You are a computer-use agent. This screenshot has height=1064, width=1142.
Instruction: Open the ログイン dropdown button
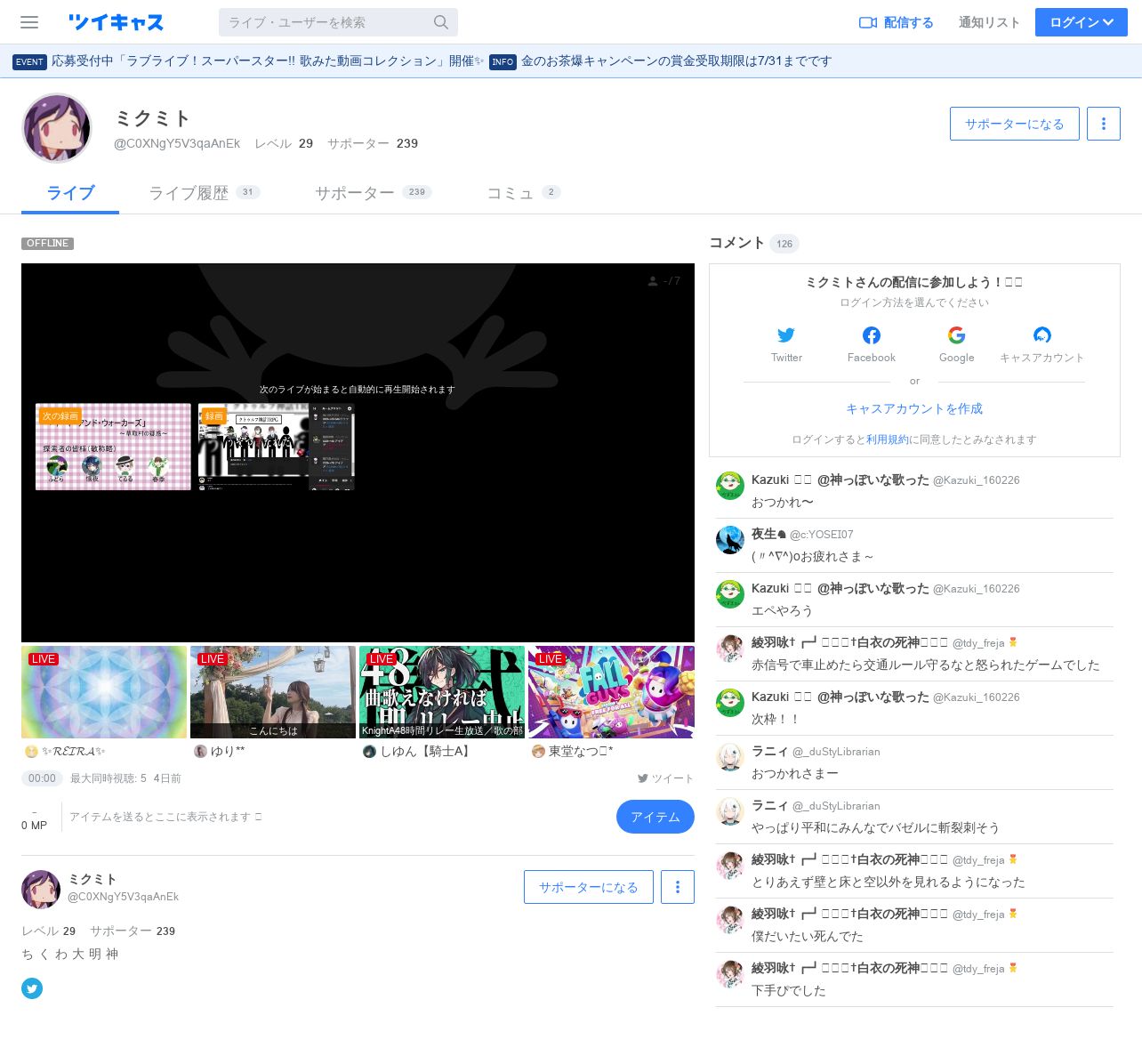[1082, 22]
